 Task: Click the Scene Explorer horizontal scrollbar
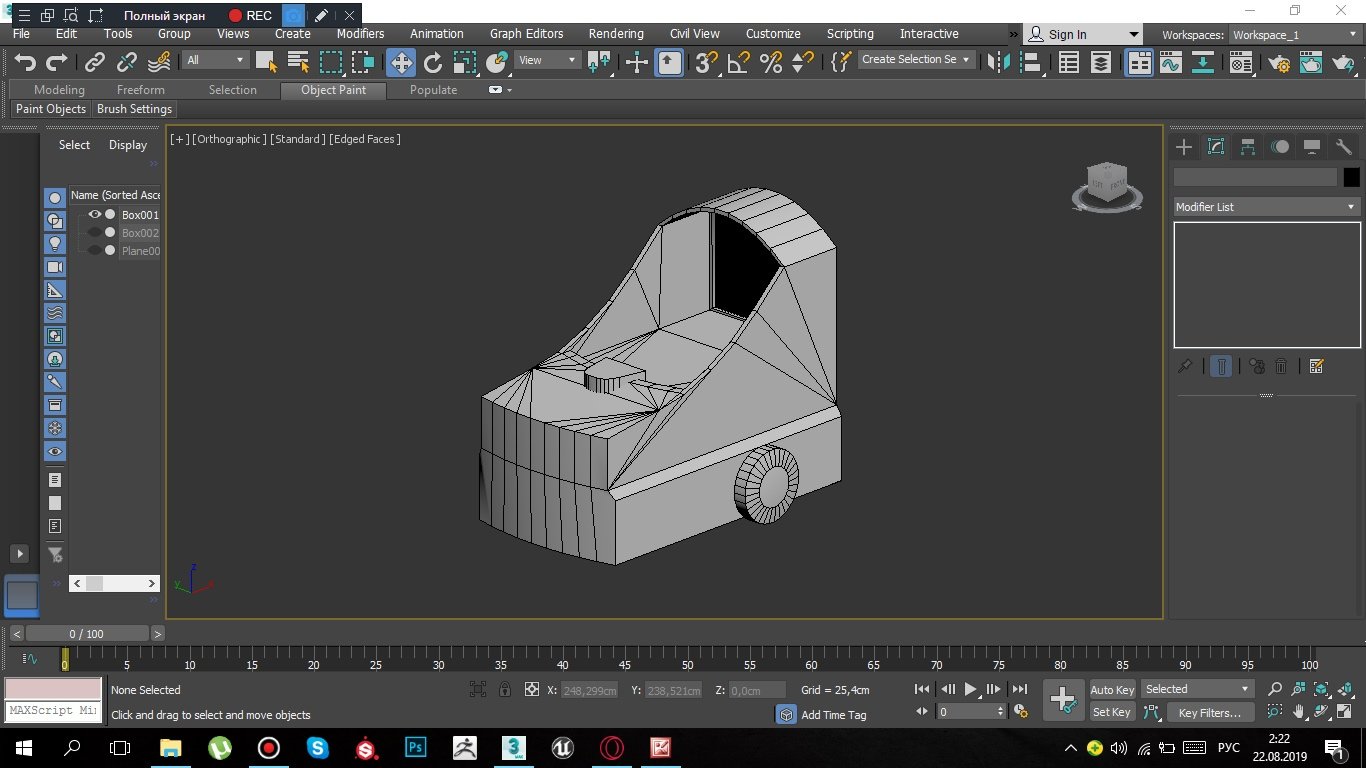pos(113,583)
